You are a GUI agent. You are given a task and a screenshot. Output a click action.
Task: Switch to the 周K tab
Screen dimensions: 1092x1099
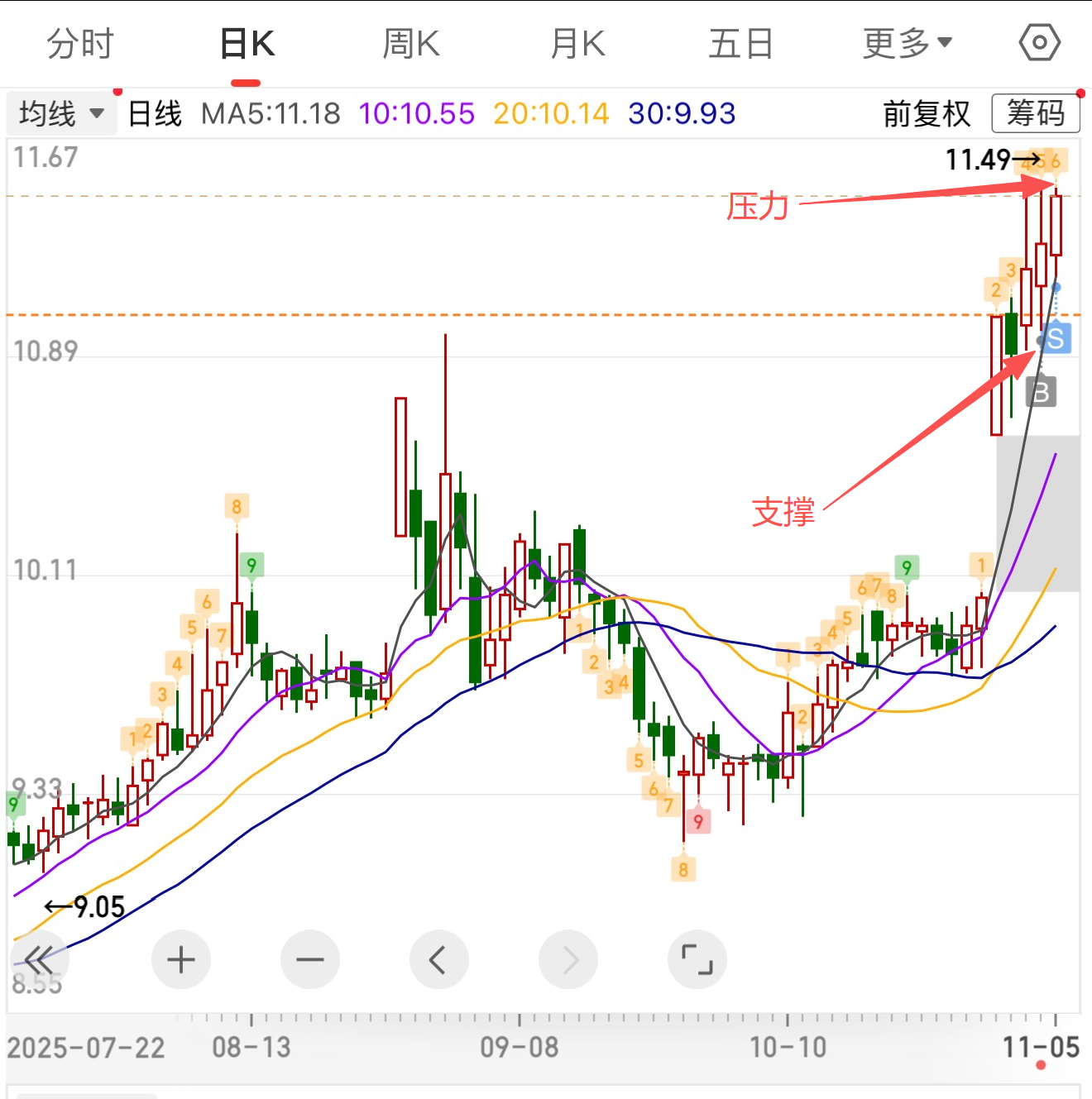[411, 43]
